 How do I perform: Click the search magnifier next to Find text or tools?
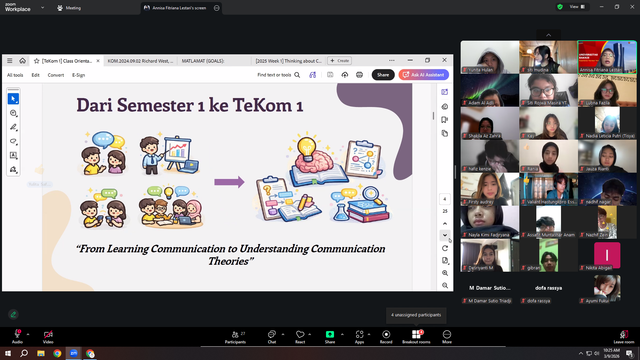297,75
